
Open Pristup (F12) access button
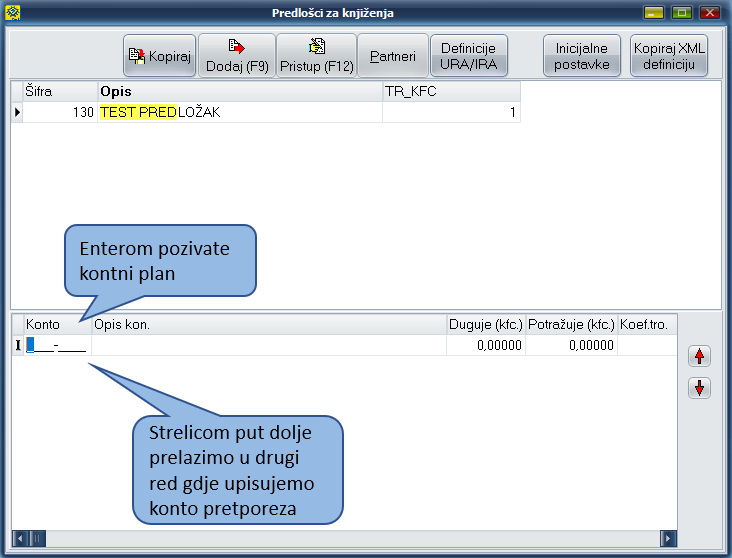316,56
